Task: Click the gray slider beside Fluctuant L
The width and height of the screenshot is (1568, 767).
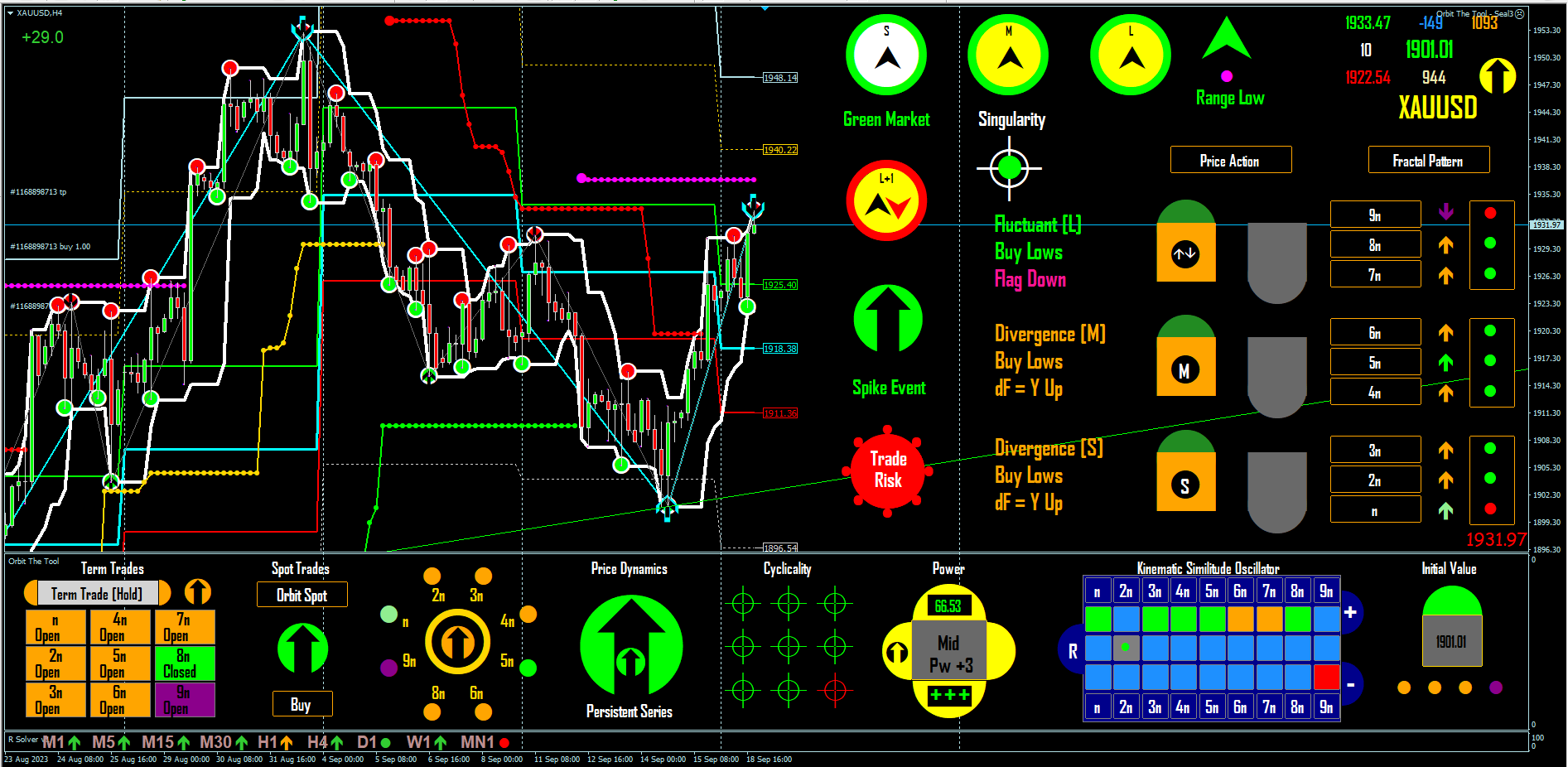Action: pyautogui.click(x=1276, y=263)
